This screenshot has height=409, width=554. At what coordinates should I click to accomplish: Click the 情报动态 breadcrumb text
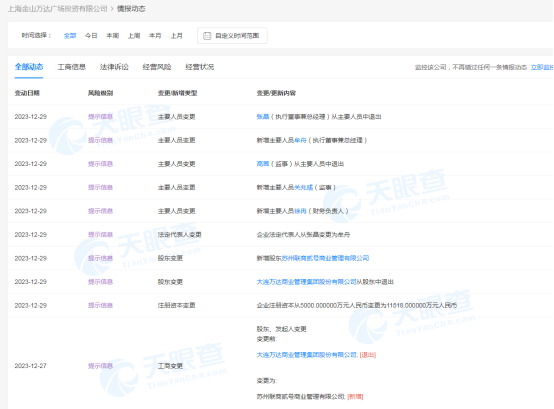(x=131, y=9)
